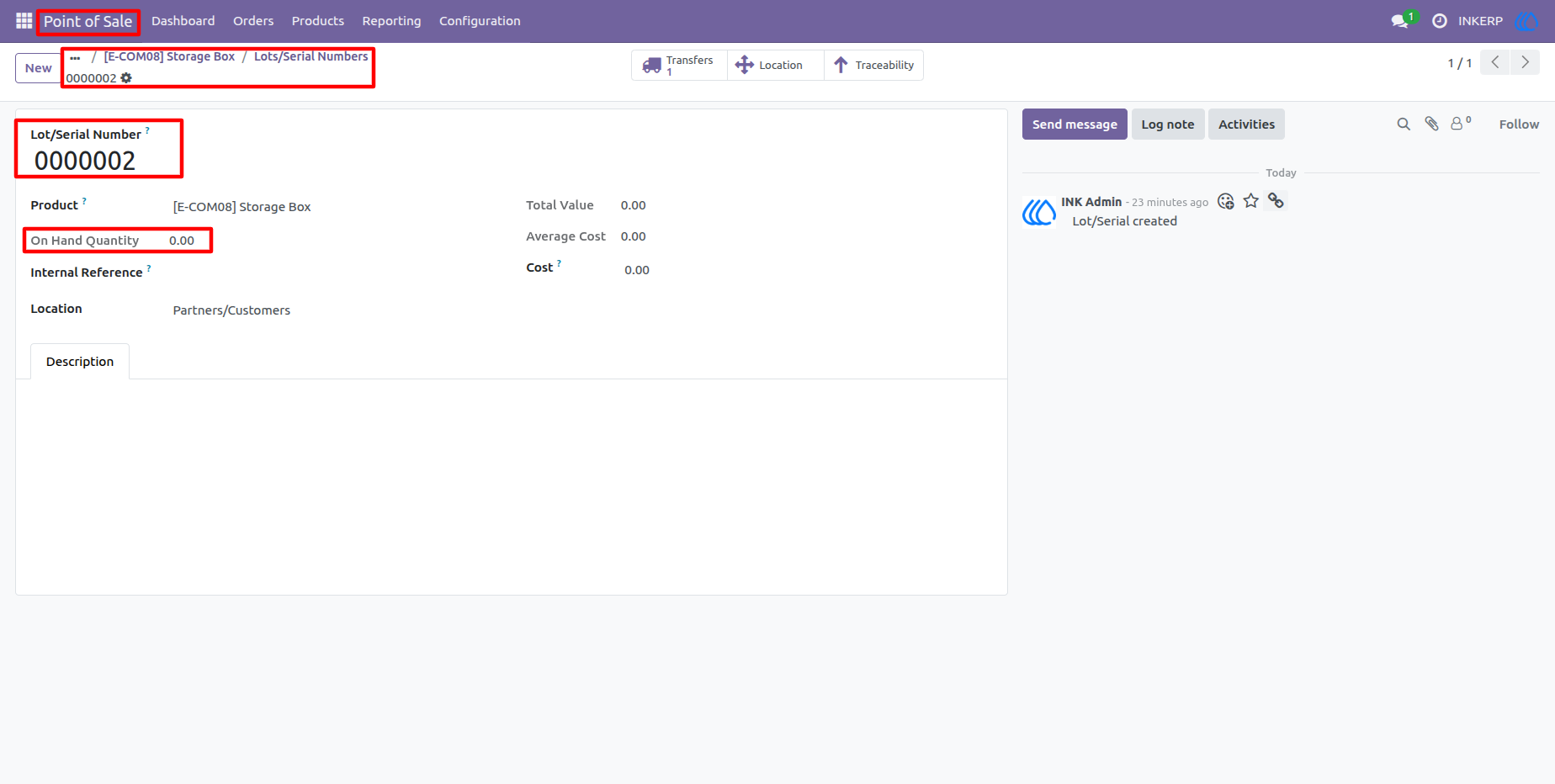
Task: Click the gear actions icon beside 0000002
Action: point(126,78)
